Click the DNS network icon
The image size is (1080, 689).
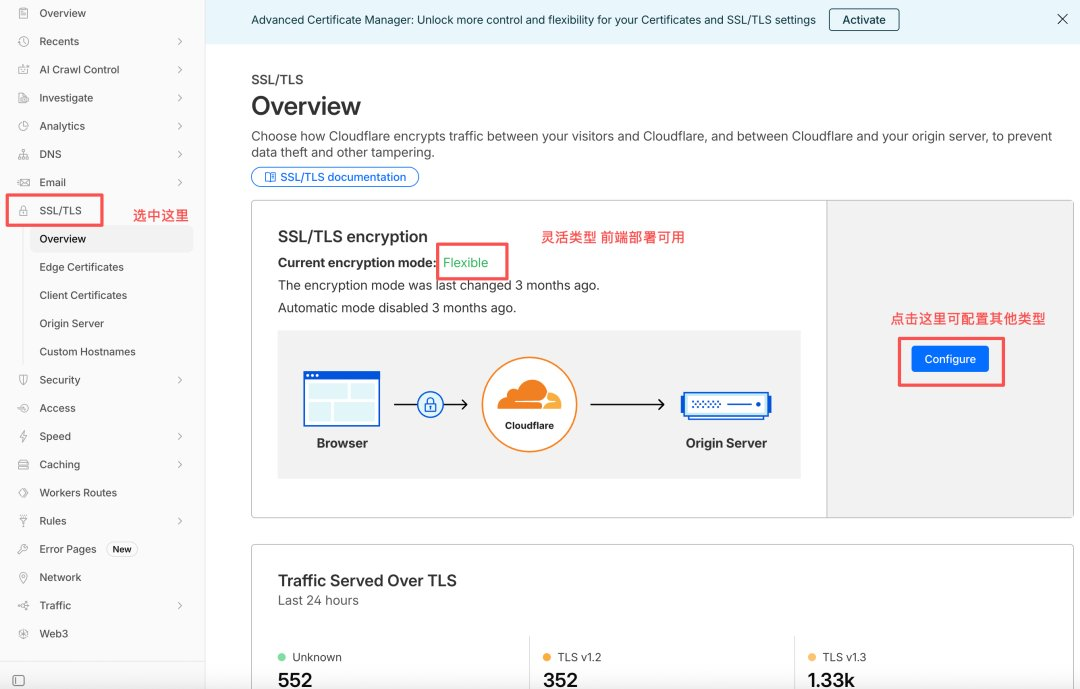tap(23, 154)
